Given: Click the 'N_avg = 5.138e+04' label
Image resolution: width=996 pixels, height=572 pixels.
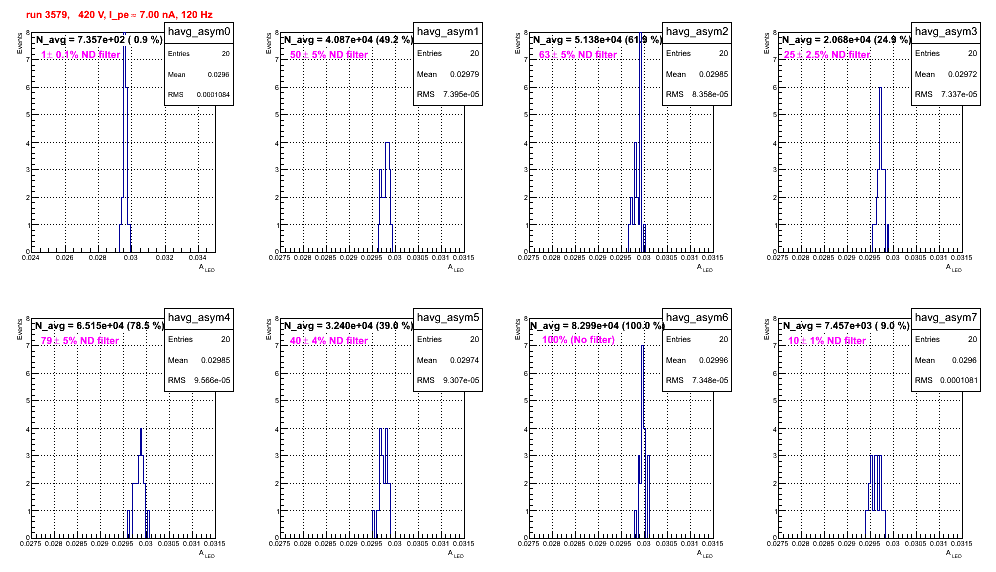Looking at the screenshot, I should pos(597,39).
